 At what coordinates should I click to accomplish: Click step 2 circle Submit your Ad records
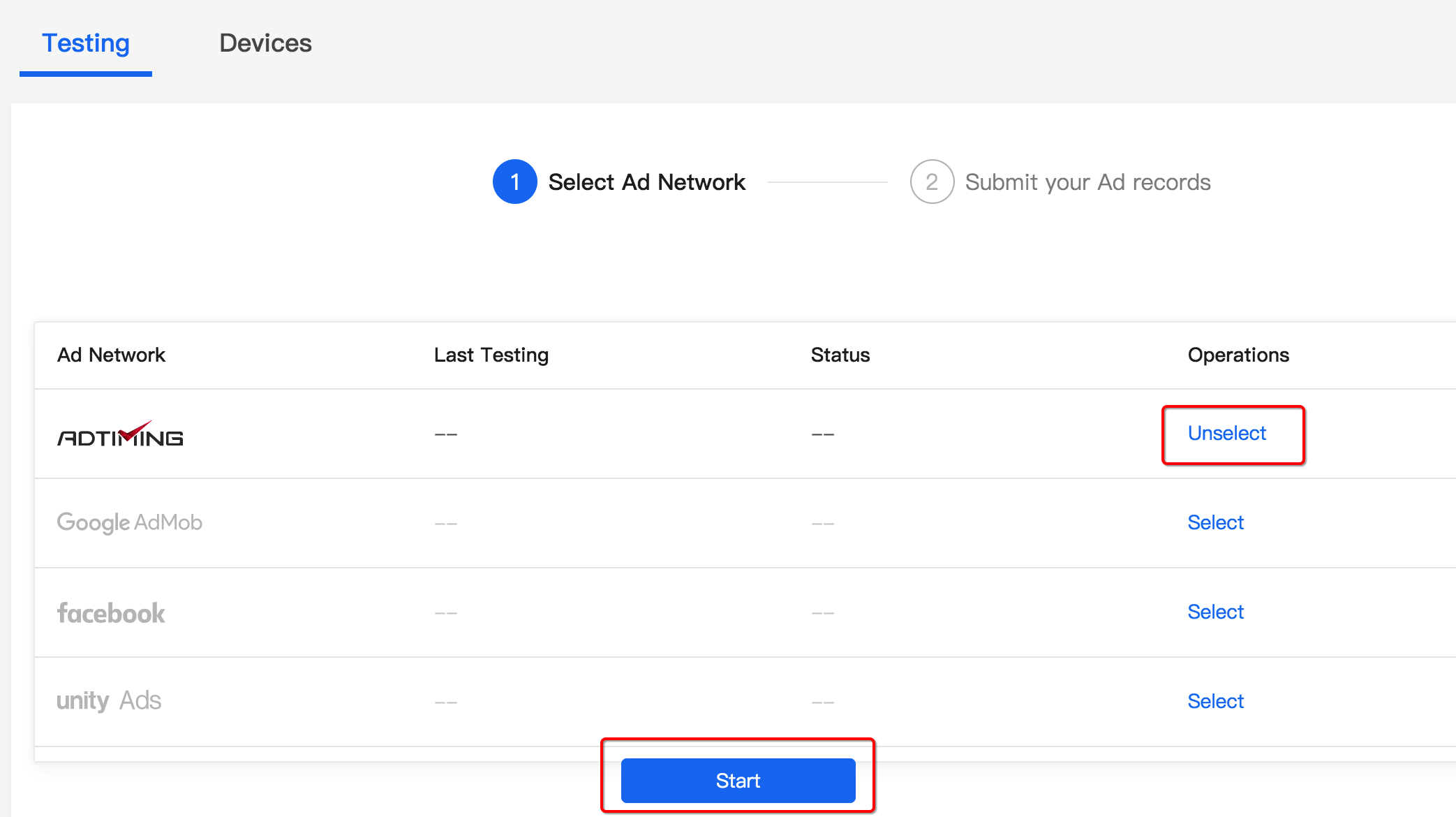tap(931, 182)
